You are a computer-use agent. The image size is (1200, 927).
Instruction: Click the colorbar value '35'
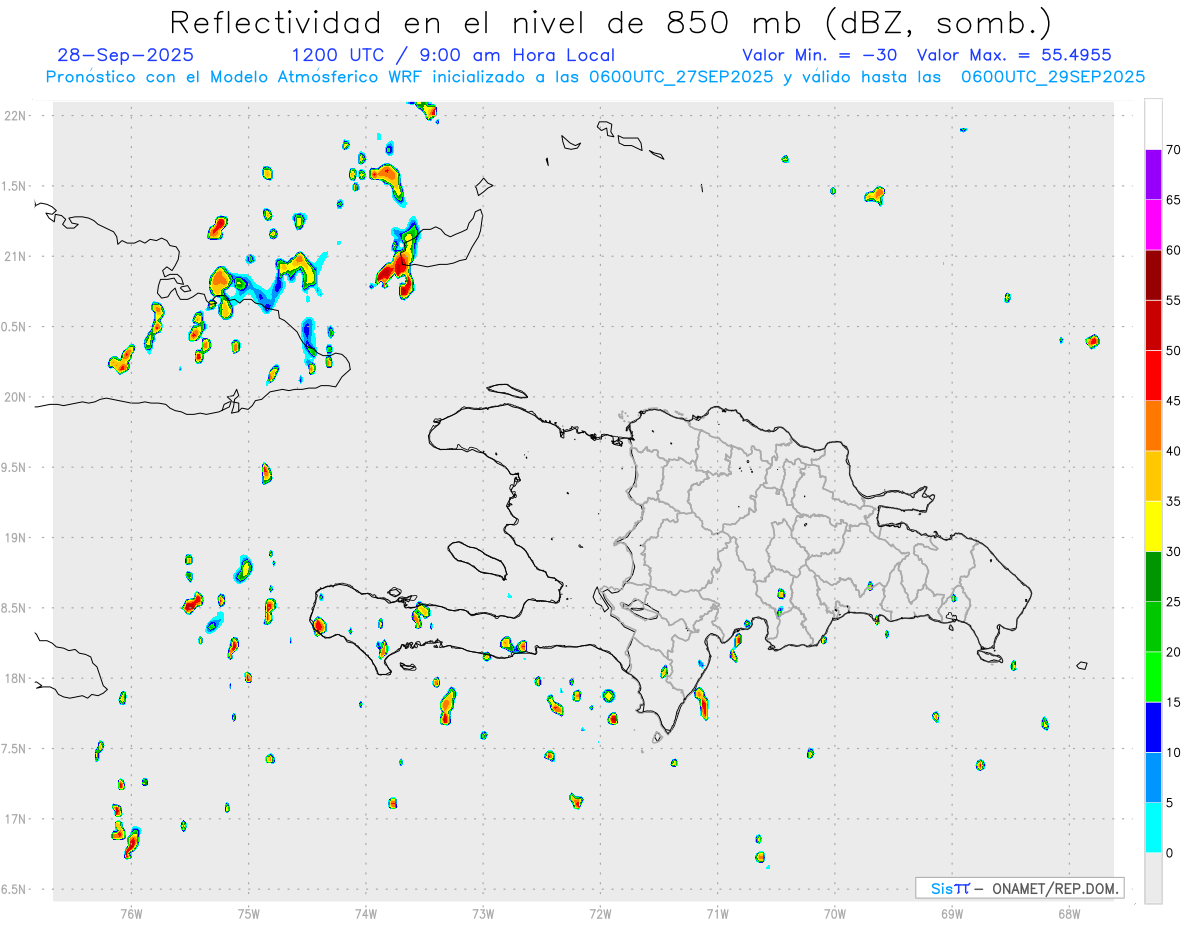(1173, 501)
